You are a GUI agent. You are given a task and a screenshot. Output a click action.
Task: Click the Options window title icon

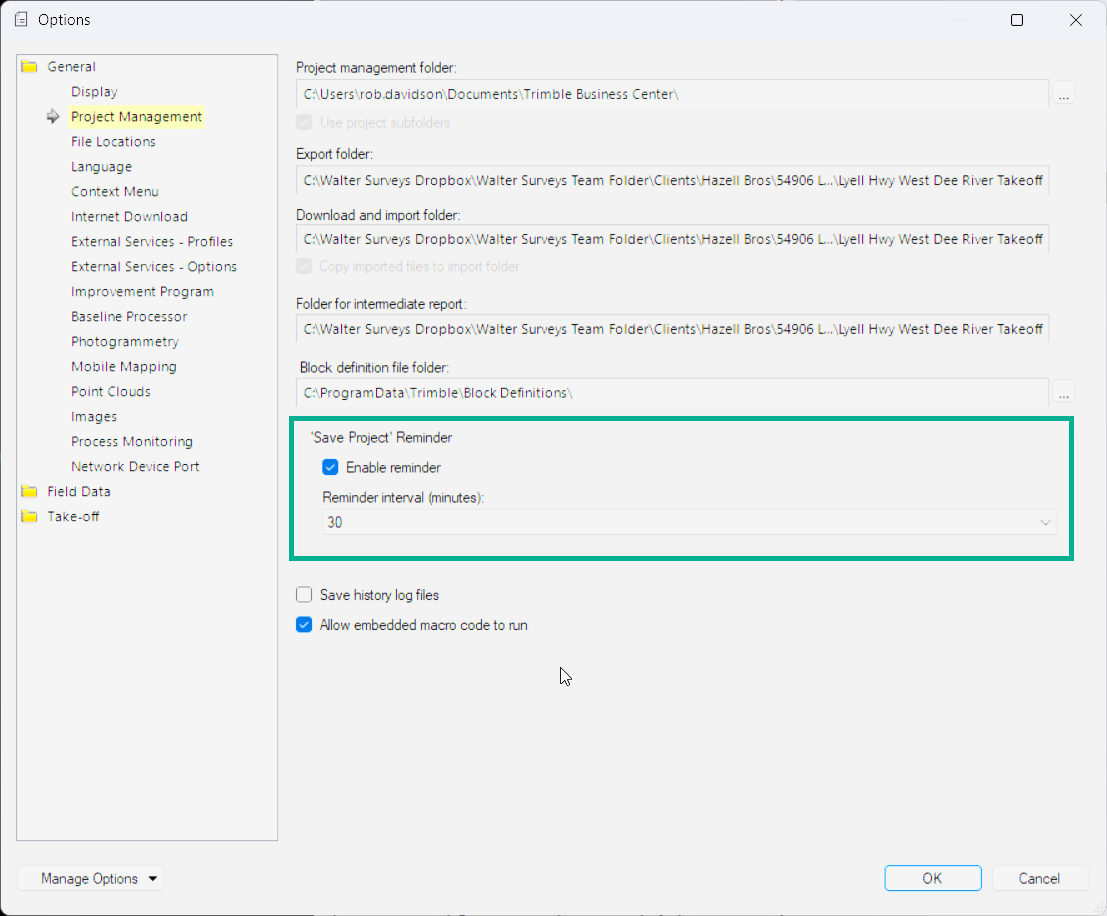click(21, 20)
